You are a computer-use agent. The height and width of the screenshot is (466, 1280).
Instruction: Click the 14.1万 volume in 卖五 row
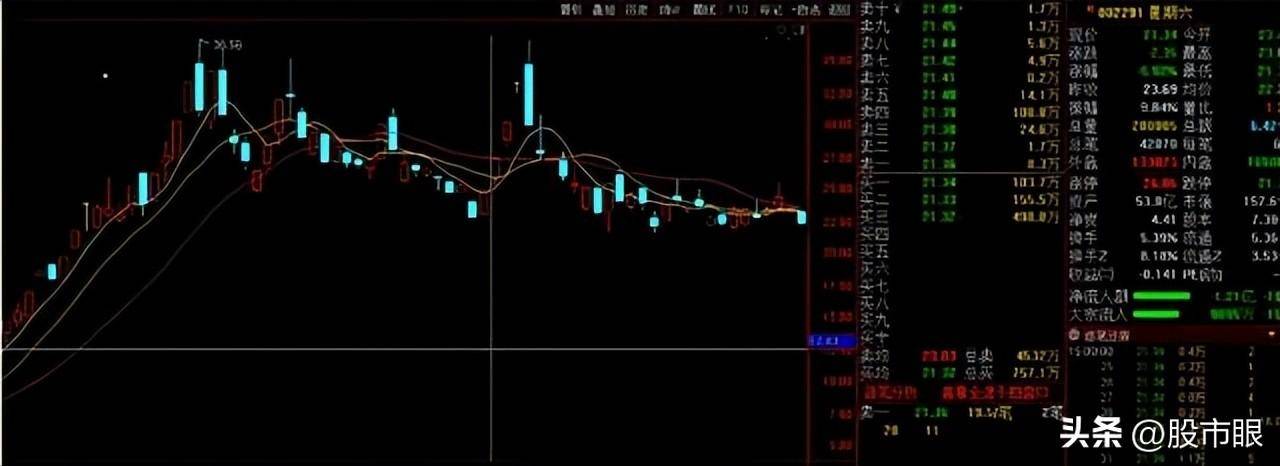click(1041, 95)
